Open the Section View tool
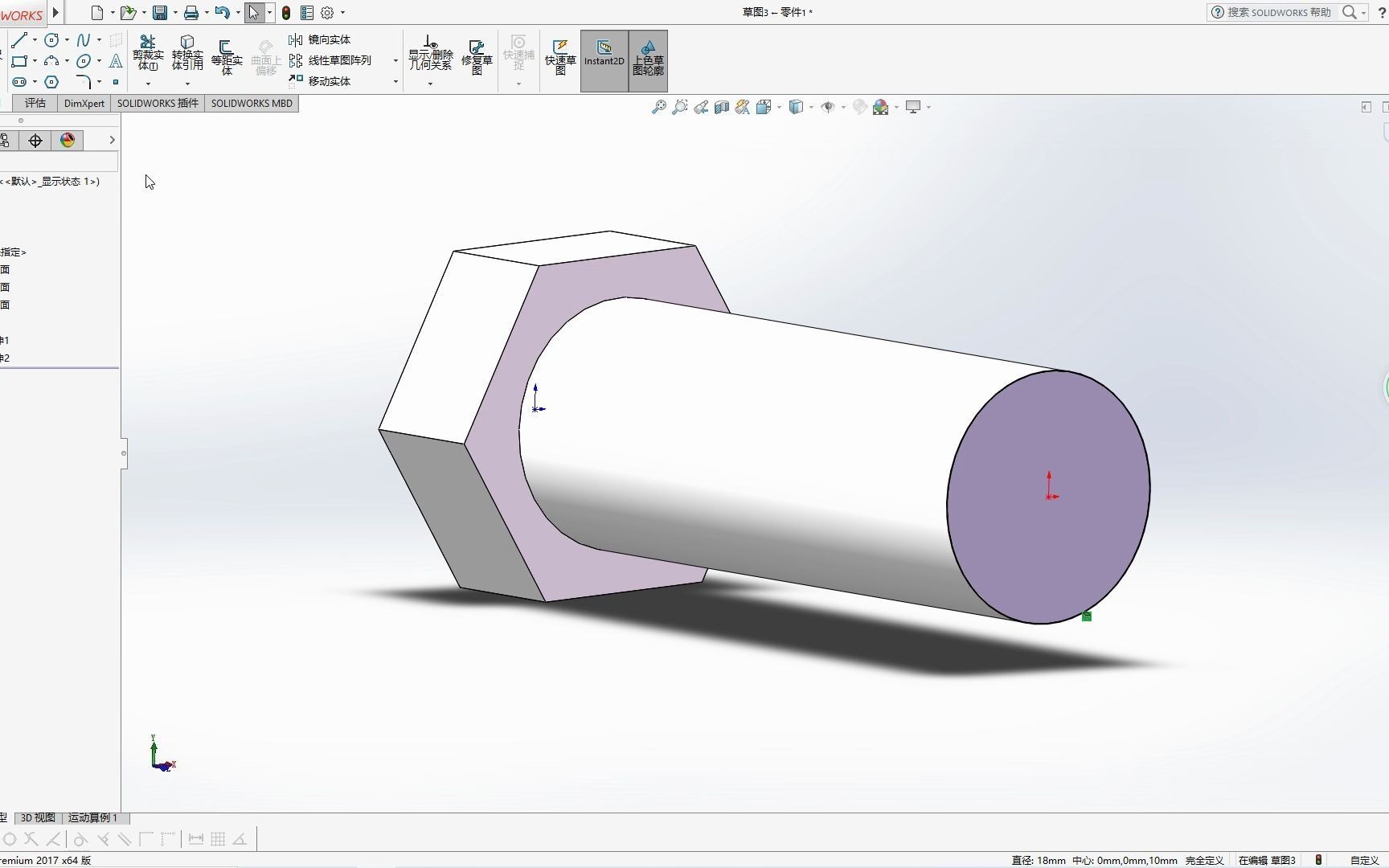This screenshot has height=868, width=1389. tap(722, 107)
